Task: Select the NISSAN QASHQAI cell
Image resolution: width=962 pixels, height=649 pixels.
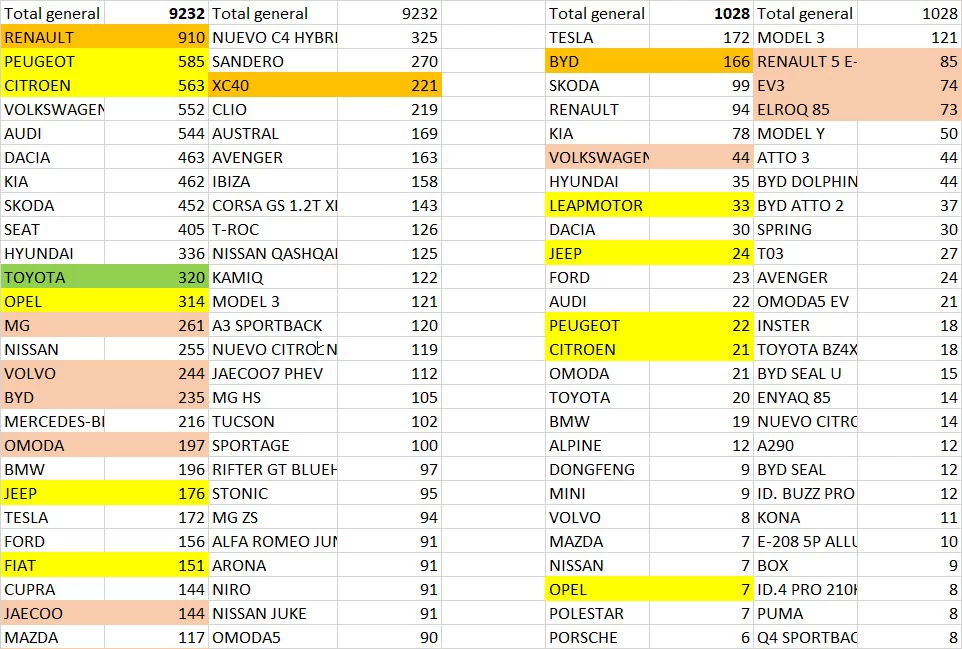Action: (x=273, y=253)
